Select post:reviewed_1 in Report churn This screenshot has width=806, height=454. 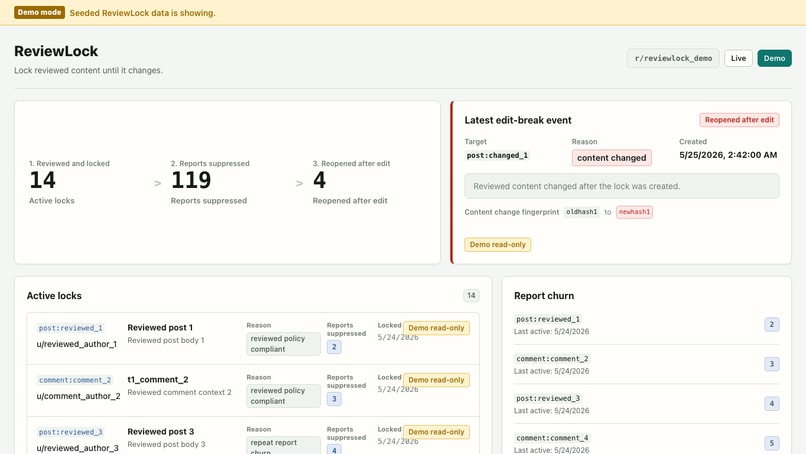[548, 319]
